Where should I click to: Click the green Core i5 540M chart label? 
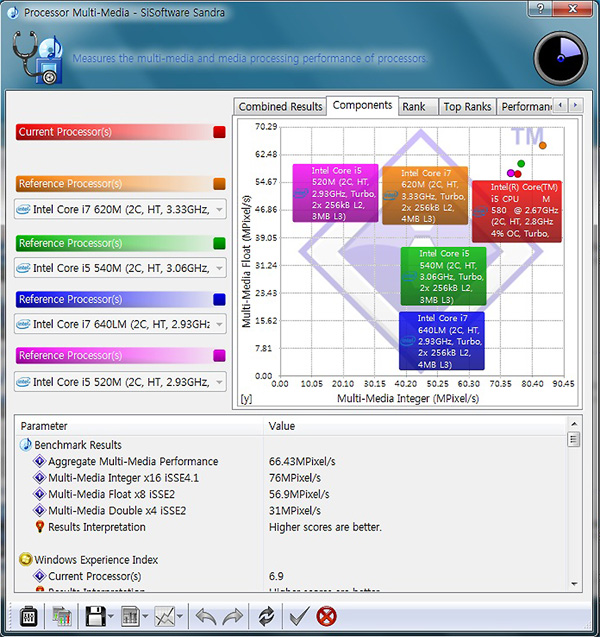pos(443,276)
